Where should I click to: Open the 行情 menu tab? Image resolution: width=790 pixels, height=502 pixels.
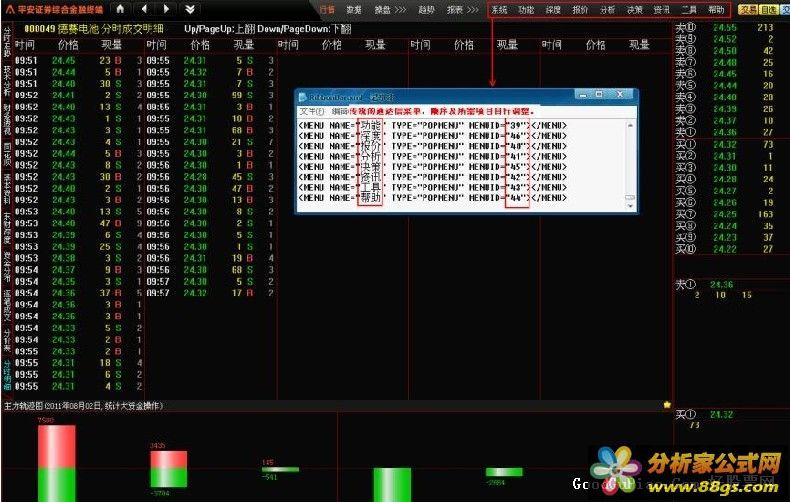click(327, 10)
